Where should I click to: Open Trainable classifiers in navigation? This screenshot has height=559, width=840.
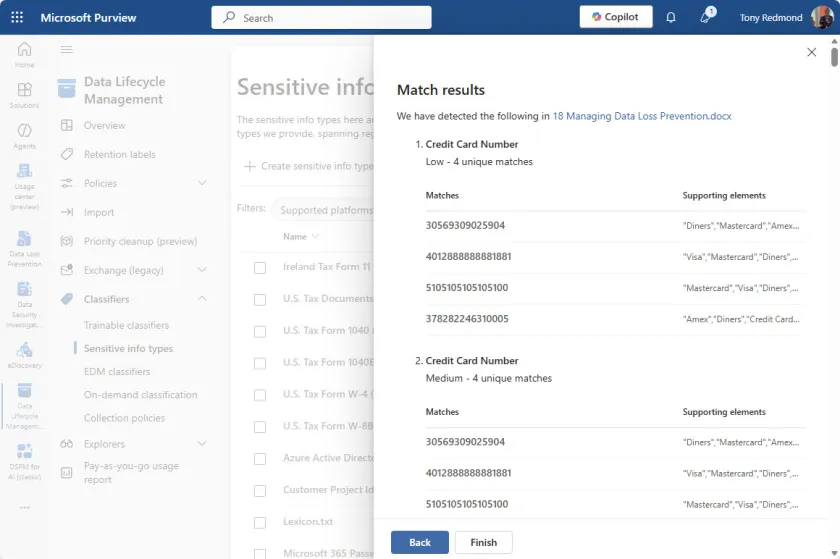[126, 325]
